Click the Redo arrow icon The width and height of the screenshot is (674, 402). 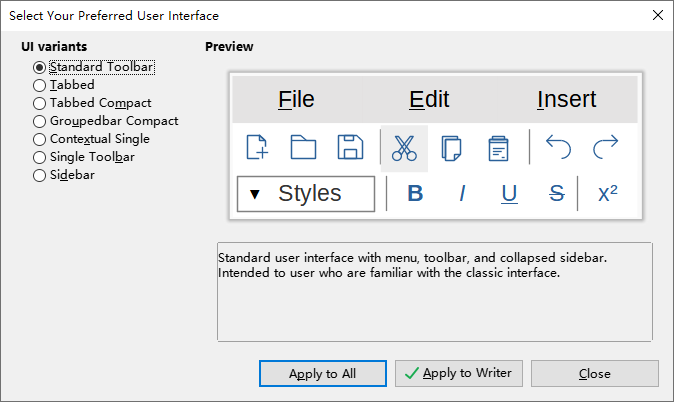pos(605,148)
